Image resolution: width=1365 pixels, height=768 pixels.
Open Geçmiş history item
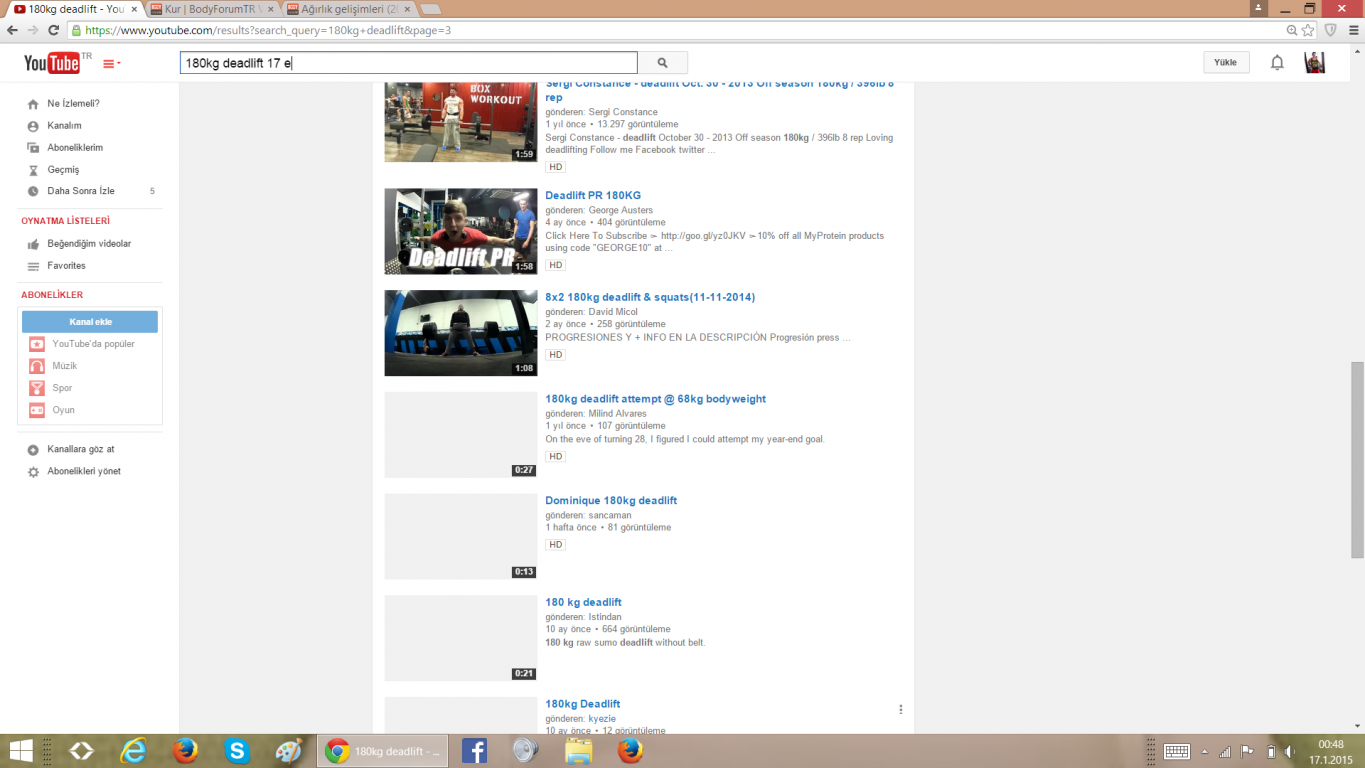tap(63, 170)
